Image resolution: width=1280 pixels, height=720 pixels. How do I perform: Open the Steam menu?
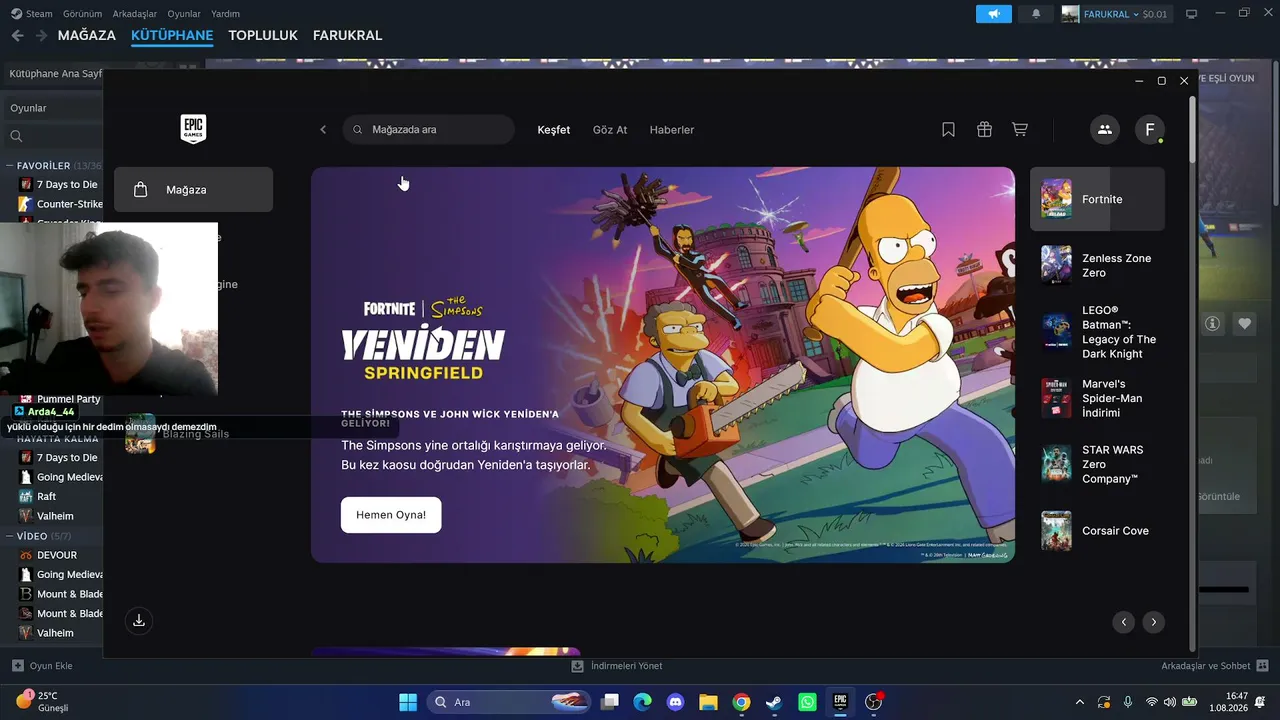[32, 14]
